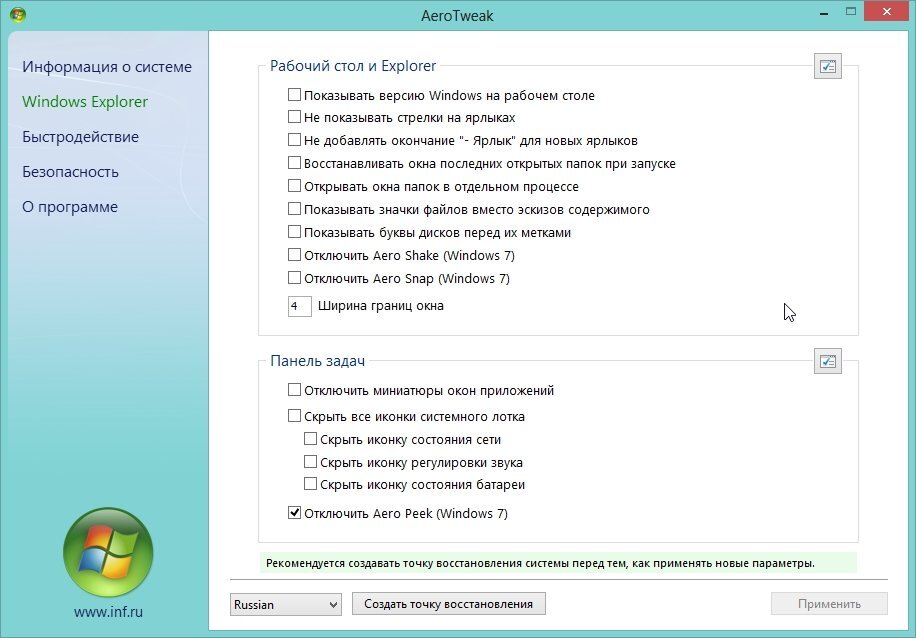Check Скрыть иконку регулировки звука
The image size is (916, 638).
(x=311, y=462)
